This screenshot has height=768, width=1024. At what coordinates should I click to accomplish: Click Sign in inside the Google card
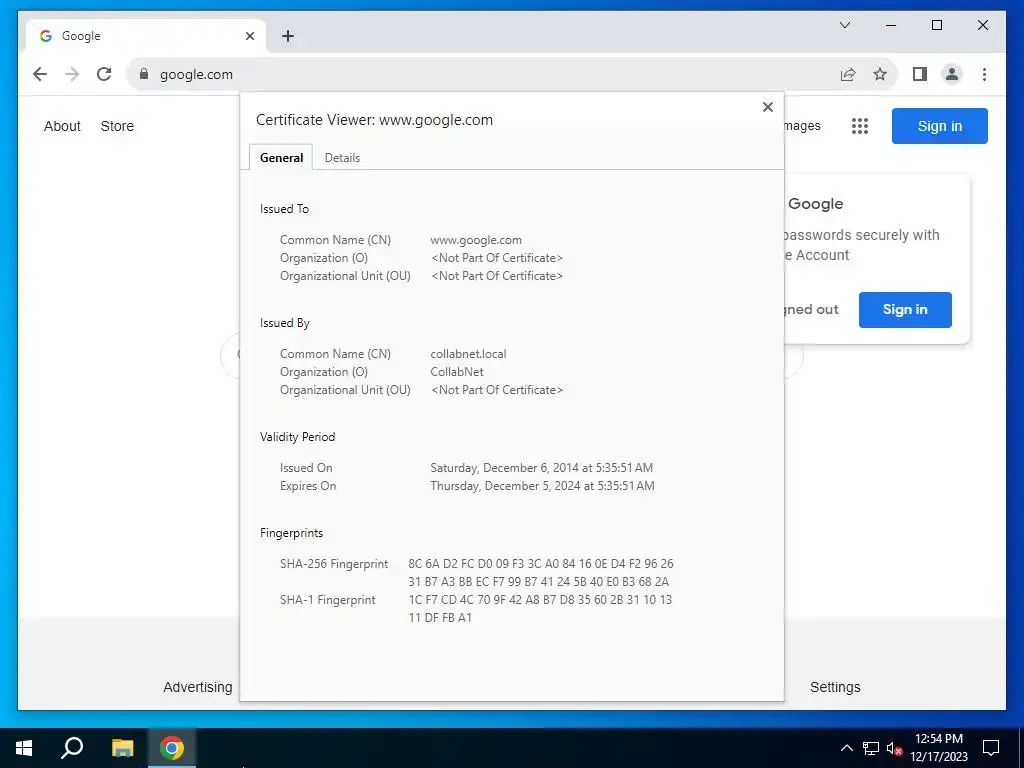(x=904, y=310)
